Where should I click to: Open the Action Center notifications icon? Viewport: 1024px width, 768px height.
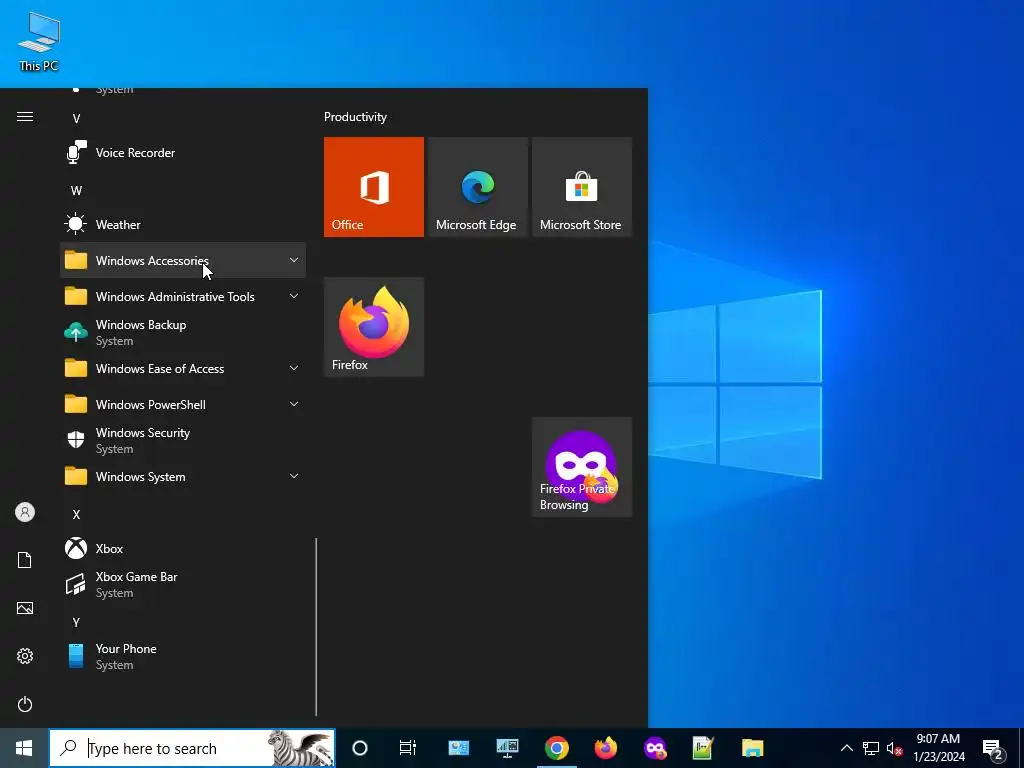tap(993, 749)
